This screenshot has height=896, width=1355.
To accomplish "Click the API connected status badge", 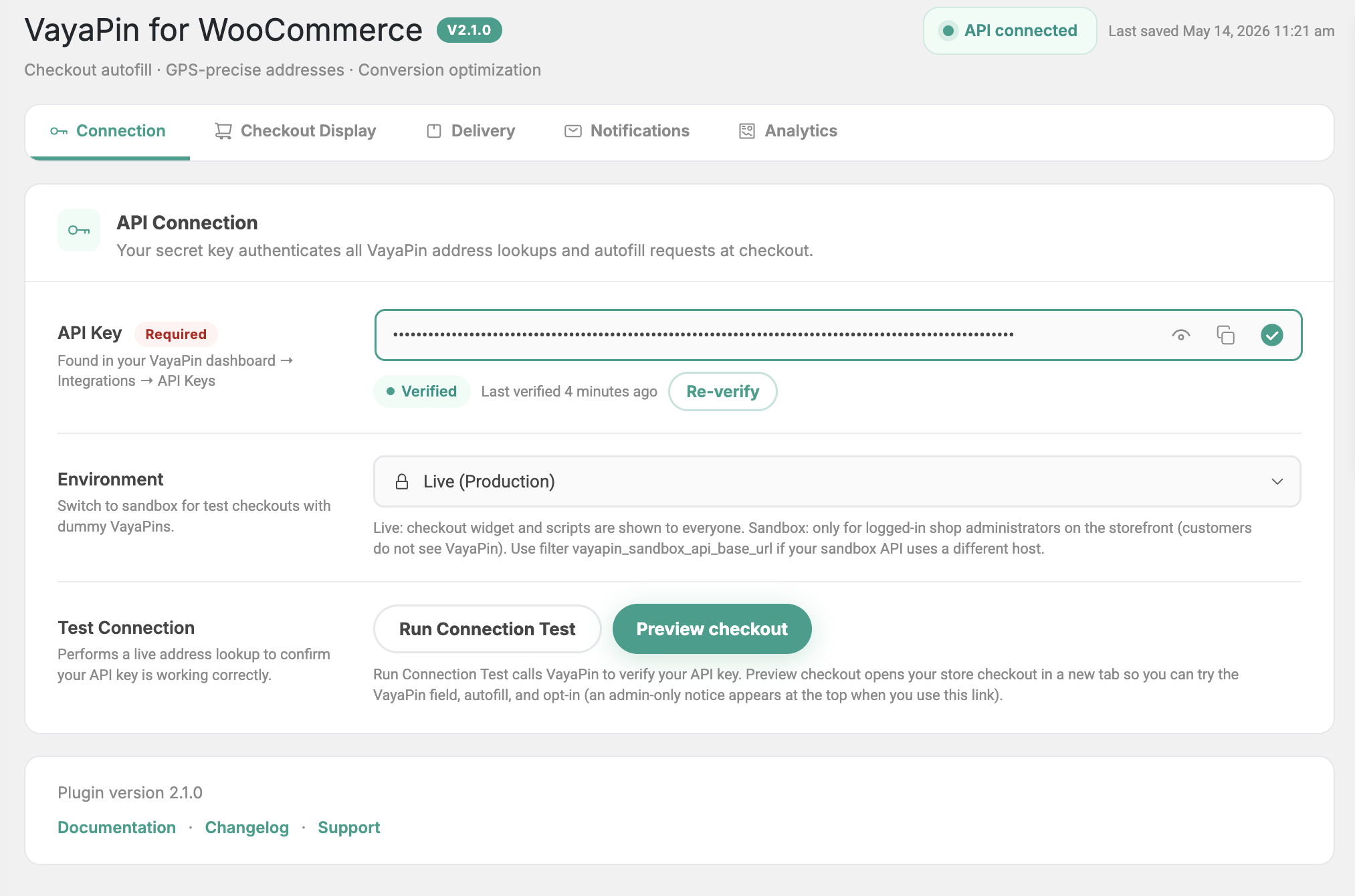I will click(1010, 31).
